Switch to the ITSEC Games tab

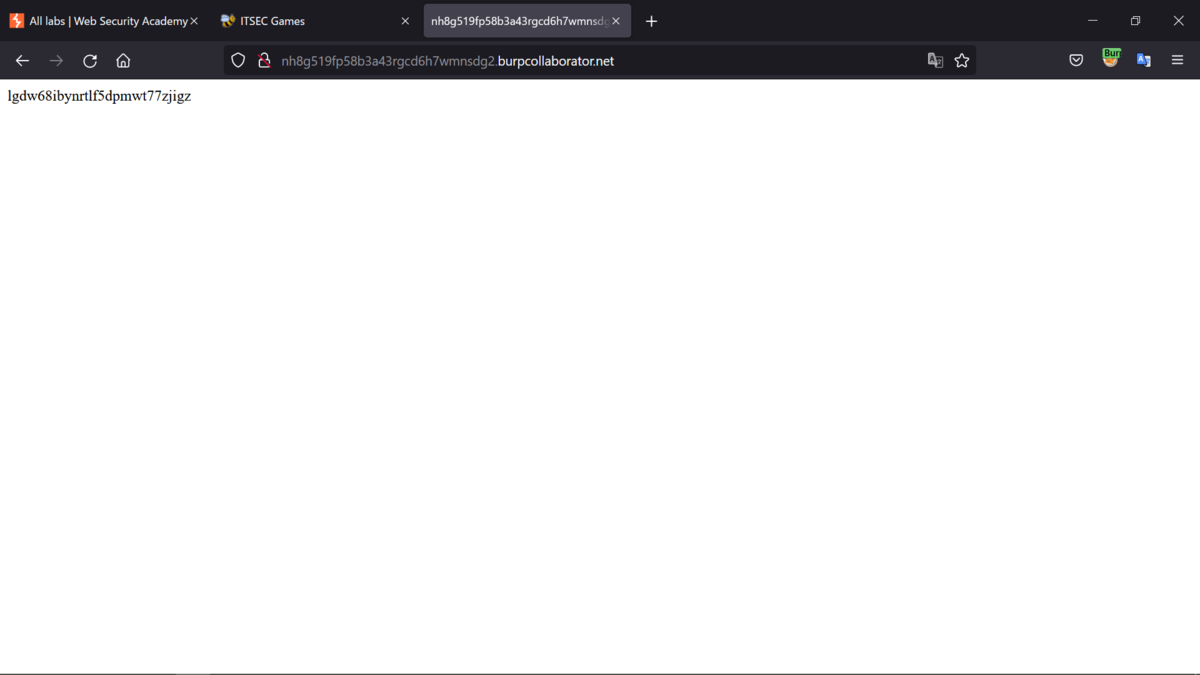pyautogui.click(x=315, y=21)
